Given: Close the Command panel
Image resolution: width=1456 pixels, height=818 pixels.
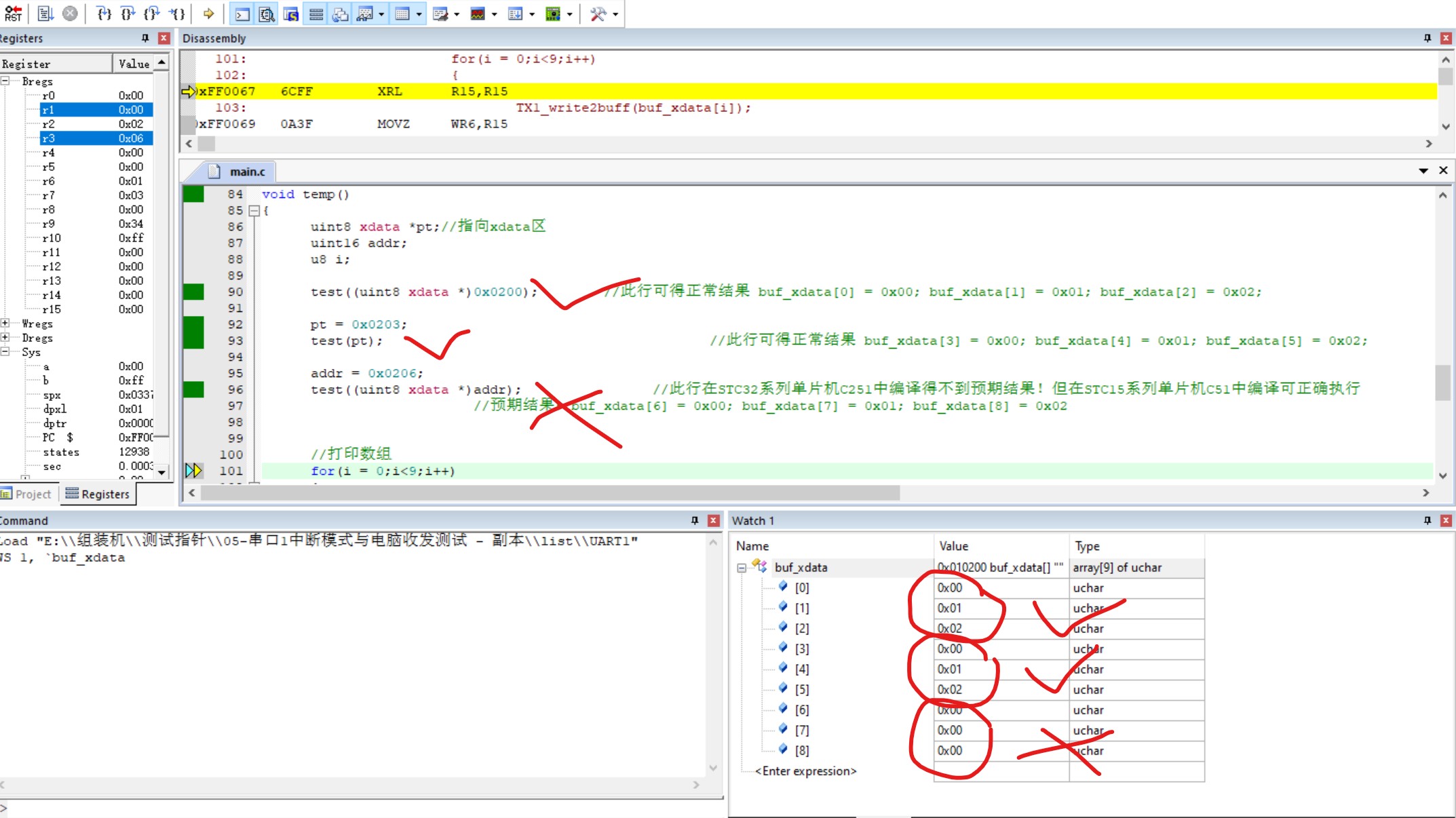Looking at the screenshot, I should [713, 520].
